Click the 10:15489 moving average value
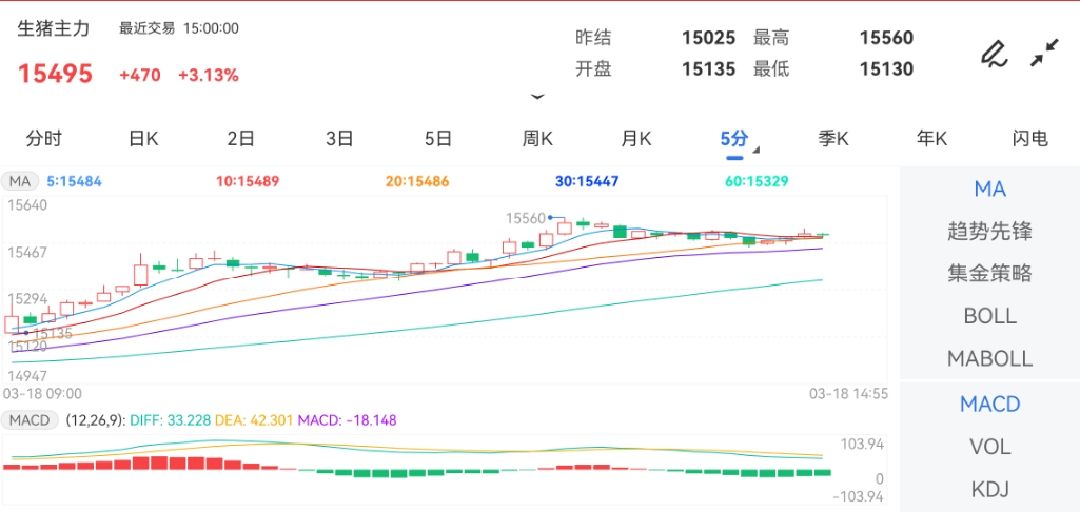The width and height of the screenshot is (1080, 512). [247, 182]
